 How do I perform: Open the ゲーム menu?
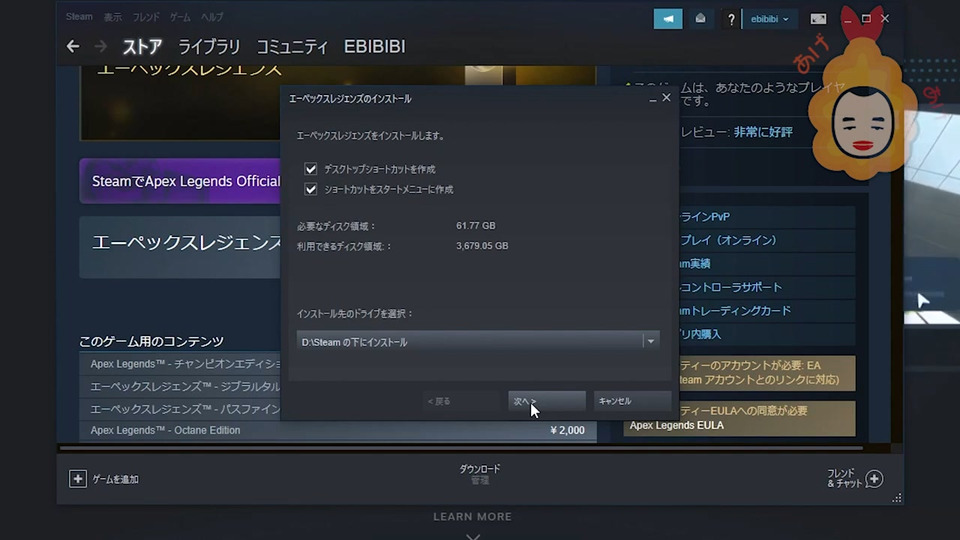[180, 17]
